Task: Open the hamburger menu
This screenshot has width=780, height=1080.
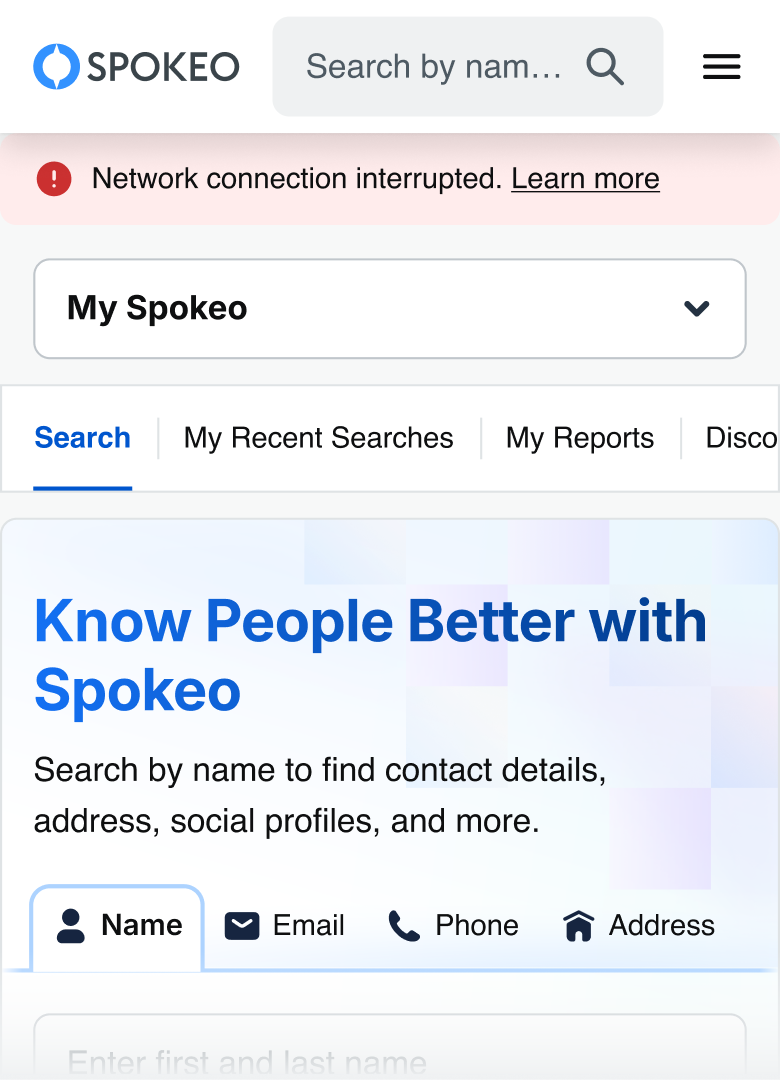Action: coord(722,67)
